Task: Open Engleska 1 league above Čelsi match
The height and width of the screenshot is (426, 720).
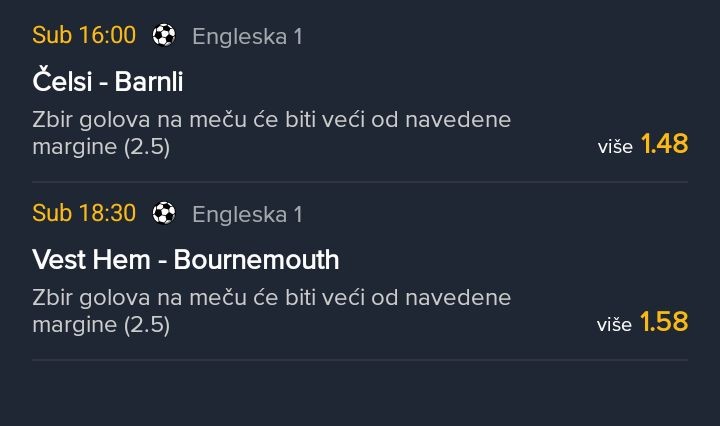Action: (247, 37)
